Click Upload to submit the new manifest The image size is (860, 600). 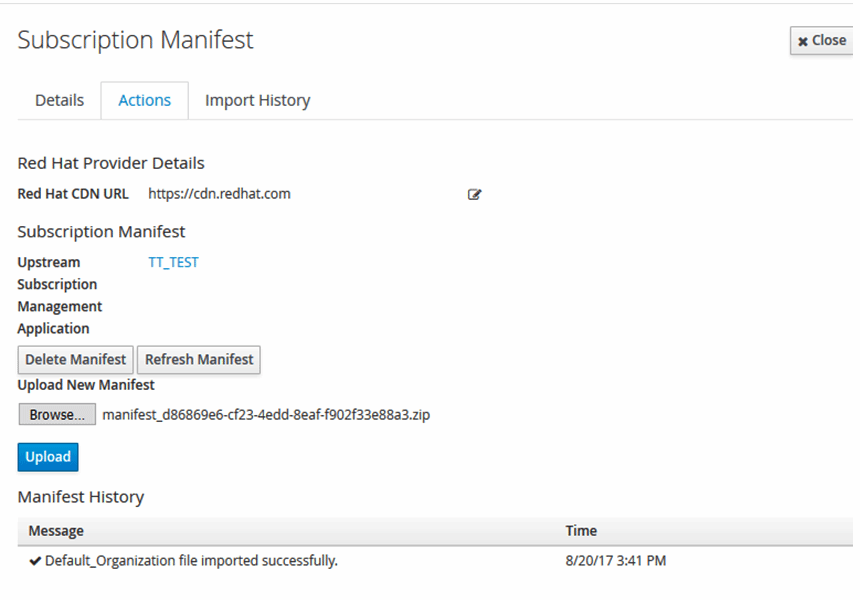click(47, 456)
